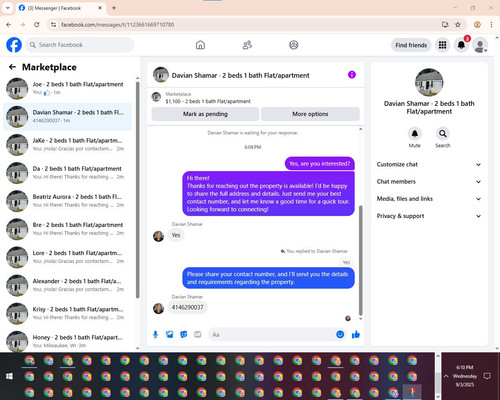This screenshot has width=500, height=400.
Task: Open $1,100 Marketplace listing link
Action: pyautogui.click(x=208, y=101)
